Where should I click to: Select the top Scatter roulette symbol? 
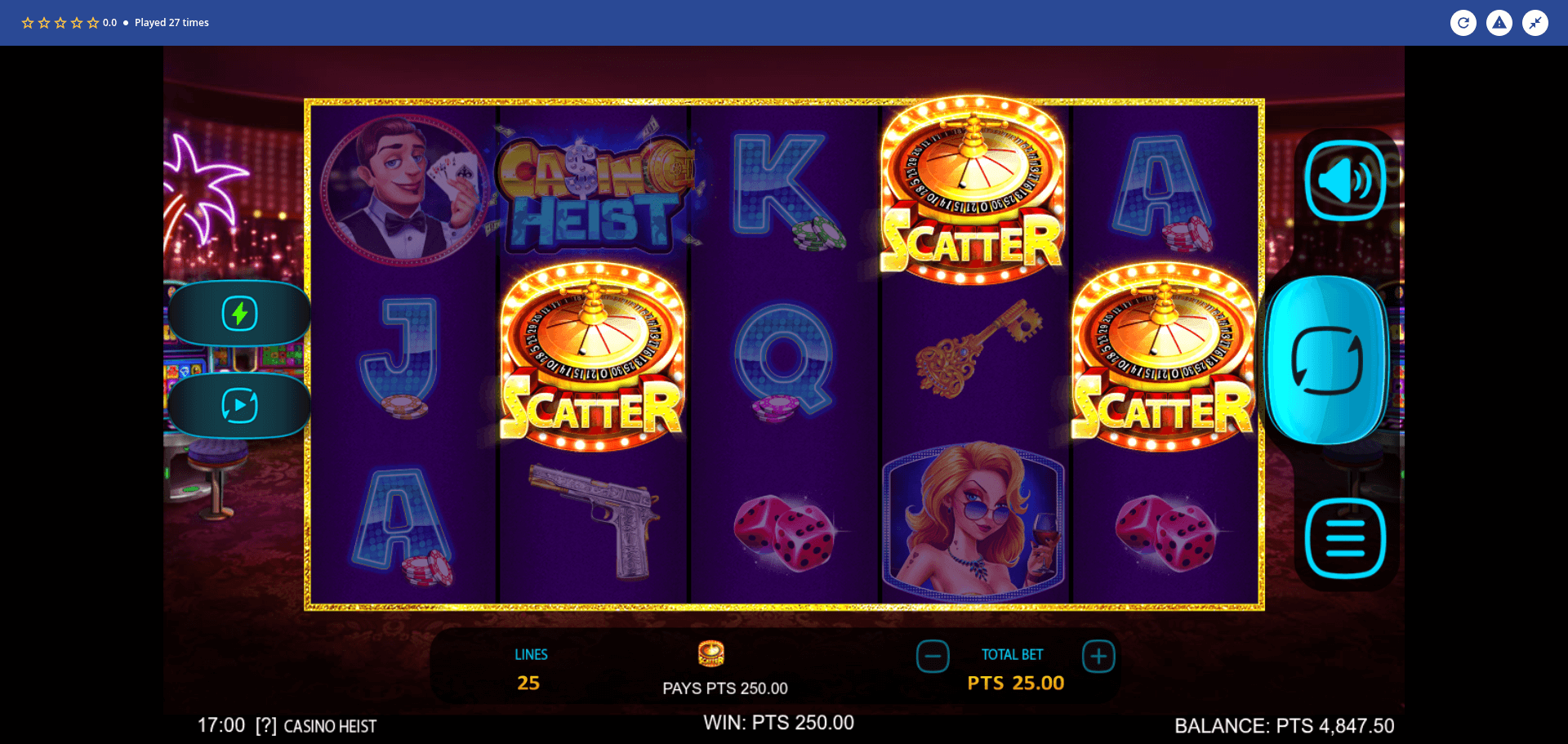pyautogui.click(x=973, y=190)
